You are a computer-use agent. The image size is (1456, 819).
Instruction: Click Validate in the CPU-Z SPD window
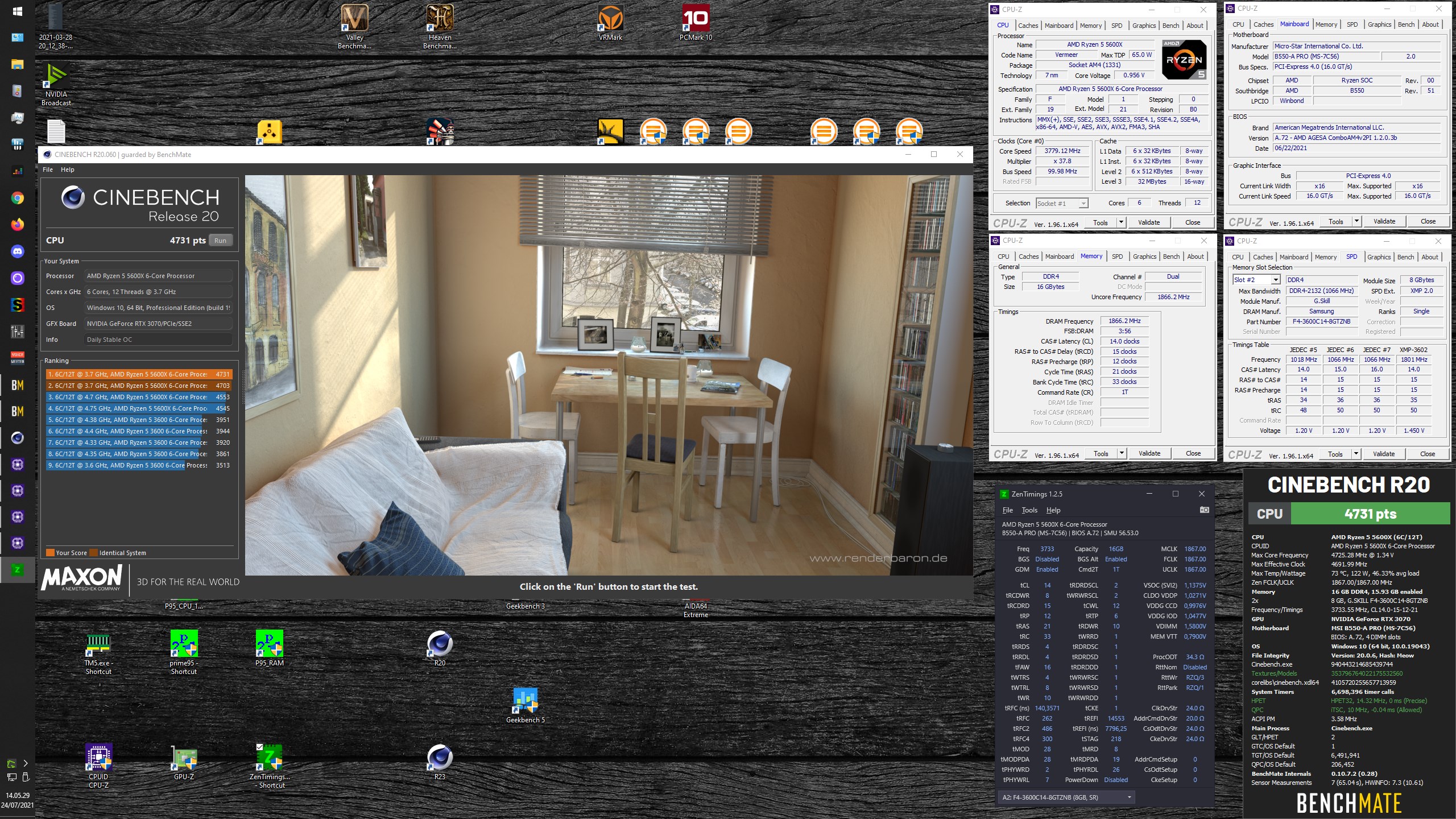[1384, 454]
